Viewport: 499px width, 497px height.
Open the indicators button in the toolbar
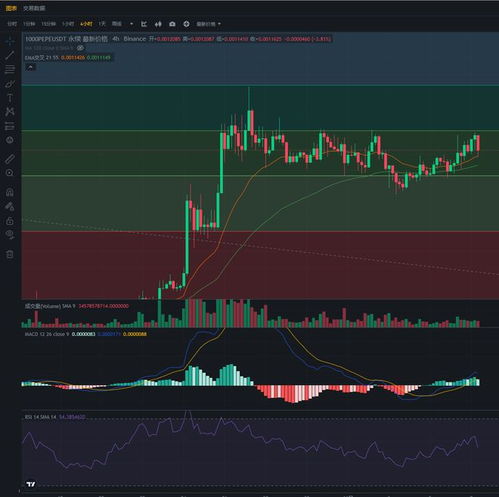pos(144,24)
